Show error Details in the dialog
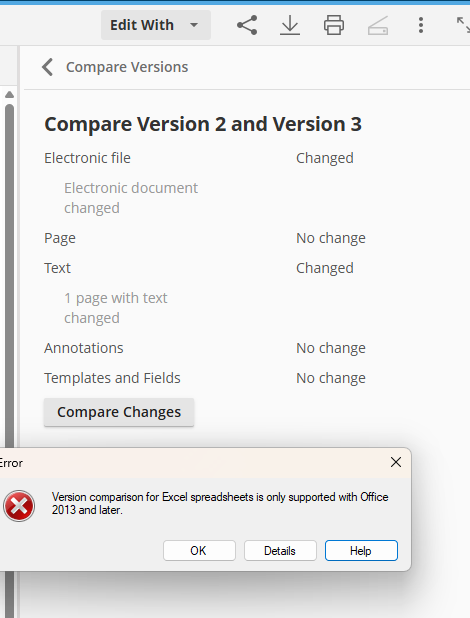Viewport: 470px width, 618px height. point(280,551)
